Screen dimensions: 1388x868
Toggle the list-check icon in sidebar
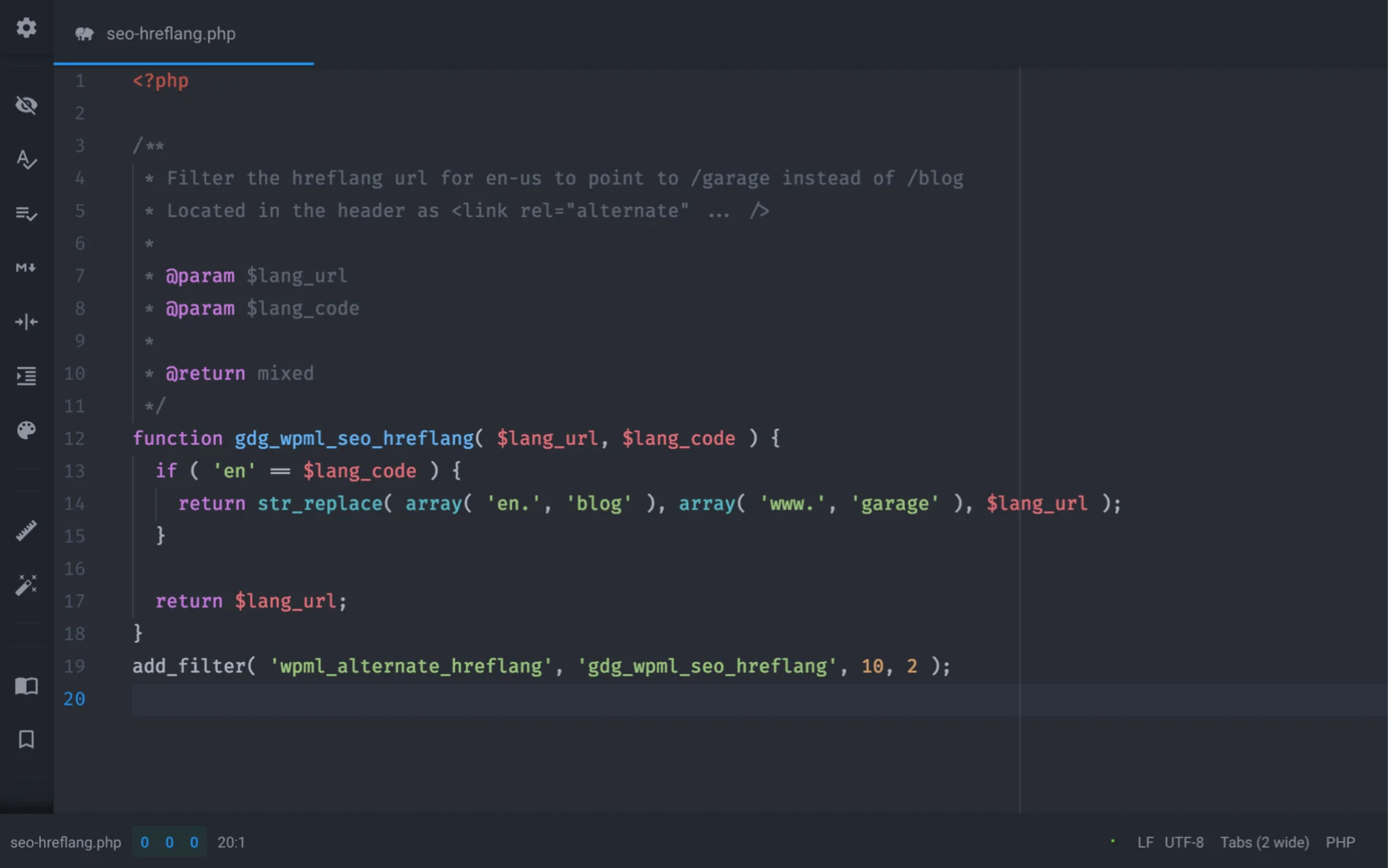25,215
